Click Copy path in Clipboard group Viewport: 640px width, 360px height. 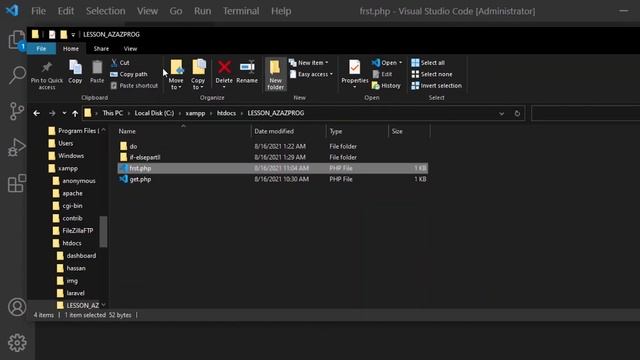(129, 74)
